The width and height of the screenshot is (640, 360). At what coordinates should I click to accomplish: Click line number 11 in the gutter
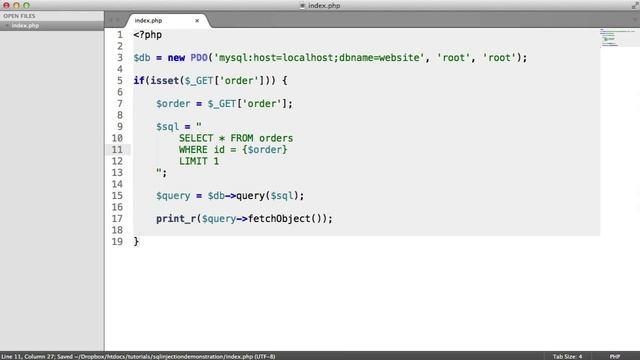(117, 150)
